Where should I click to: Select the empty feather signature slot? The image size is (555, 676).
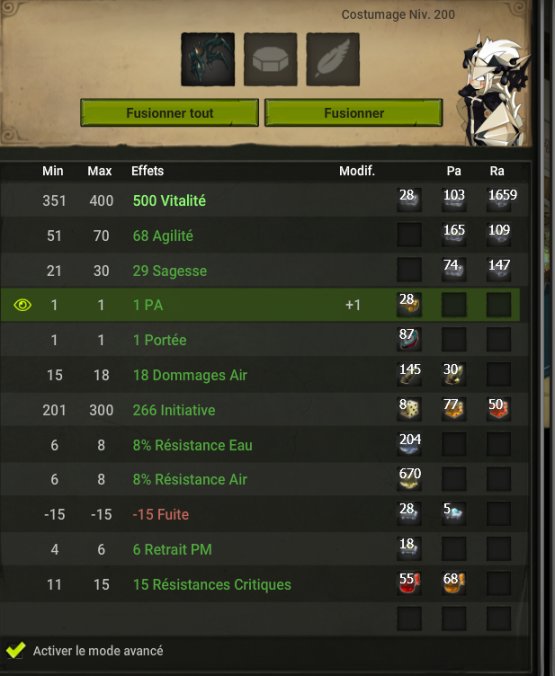(333, 59)
